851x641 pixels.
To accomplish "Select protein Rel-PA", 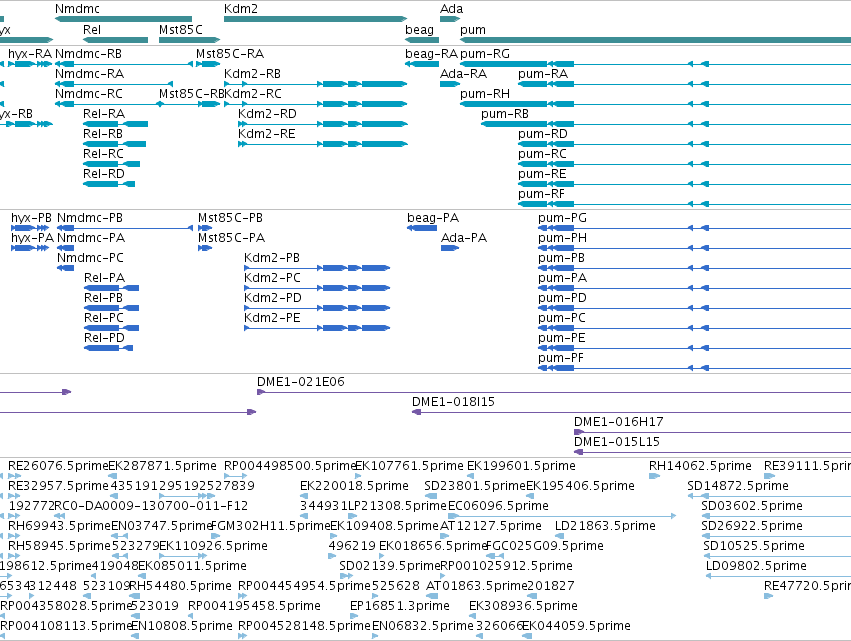I will pos(112,289).
